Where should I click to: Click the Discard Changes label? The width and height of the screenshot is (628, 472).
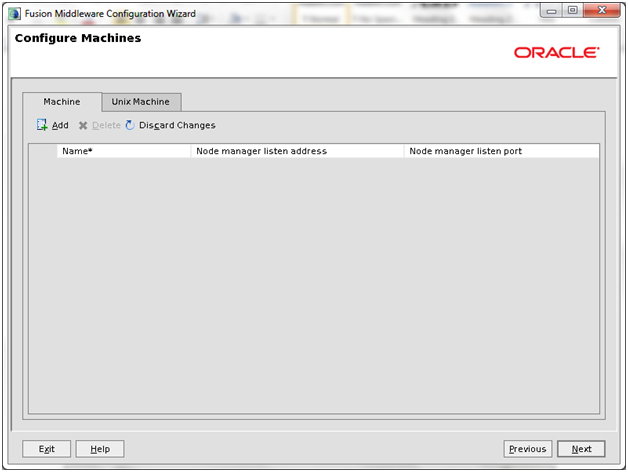click(x=177, y=125)
